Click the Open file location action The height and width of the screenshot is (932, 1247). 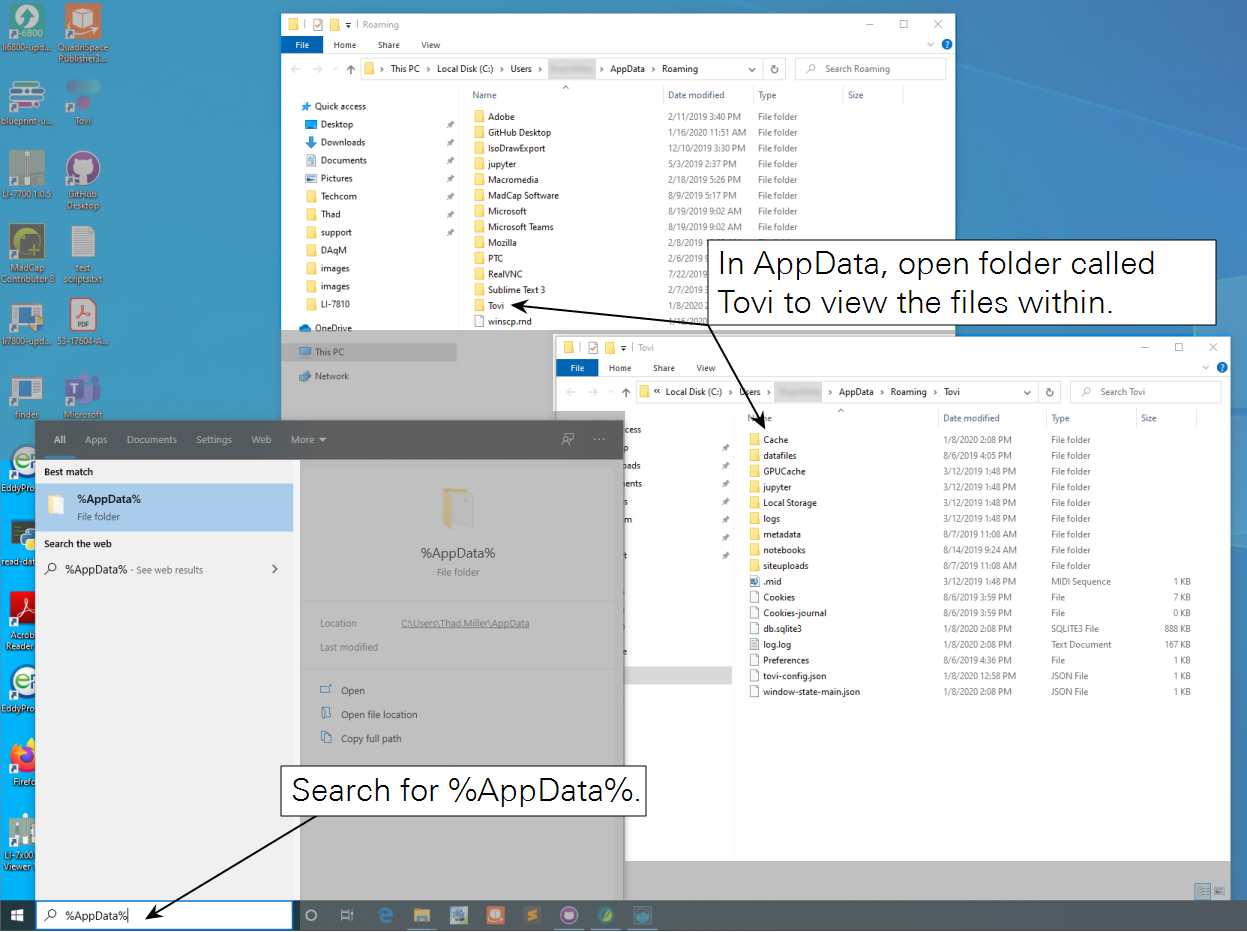[x=378, y=715]
